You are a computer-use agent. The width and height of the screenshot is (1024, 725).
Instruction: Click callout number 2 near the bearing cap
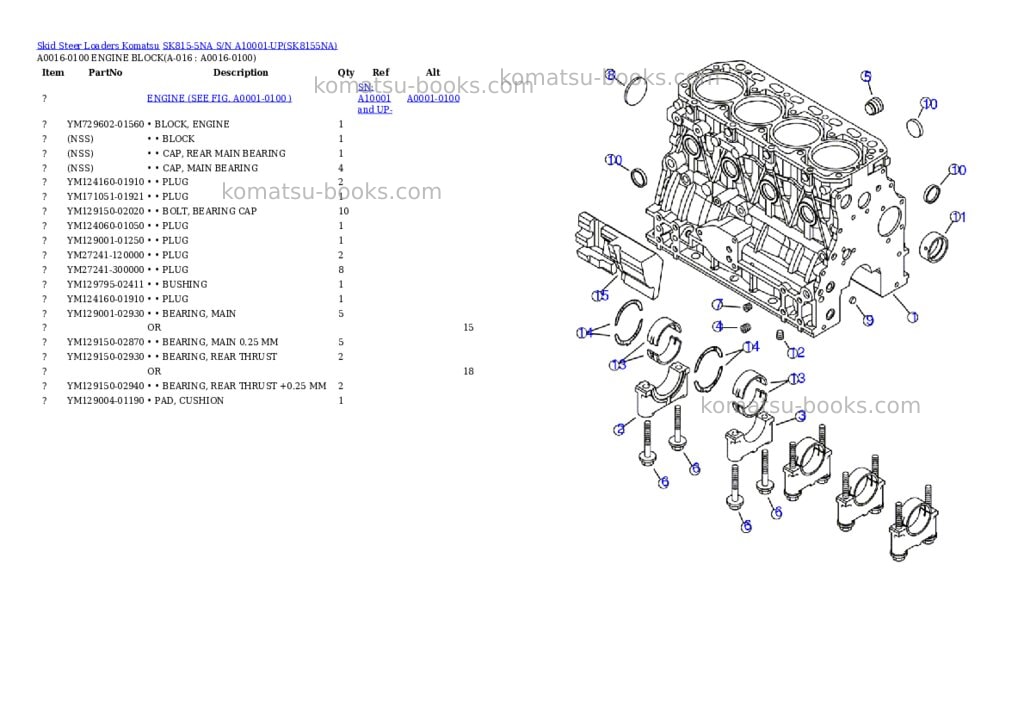619,429
